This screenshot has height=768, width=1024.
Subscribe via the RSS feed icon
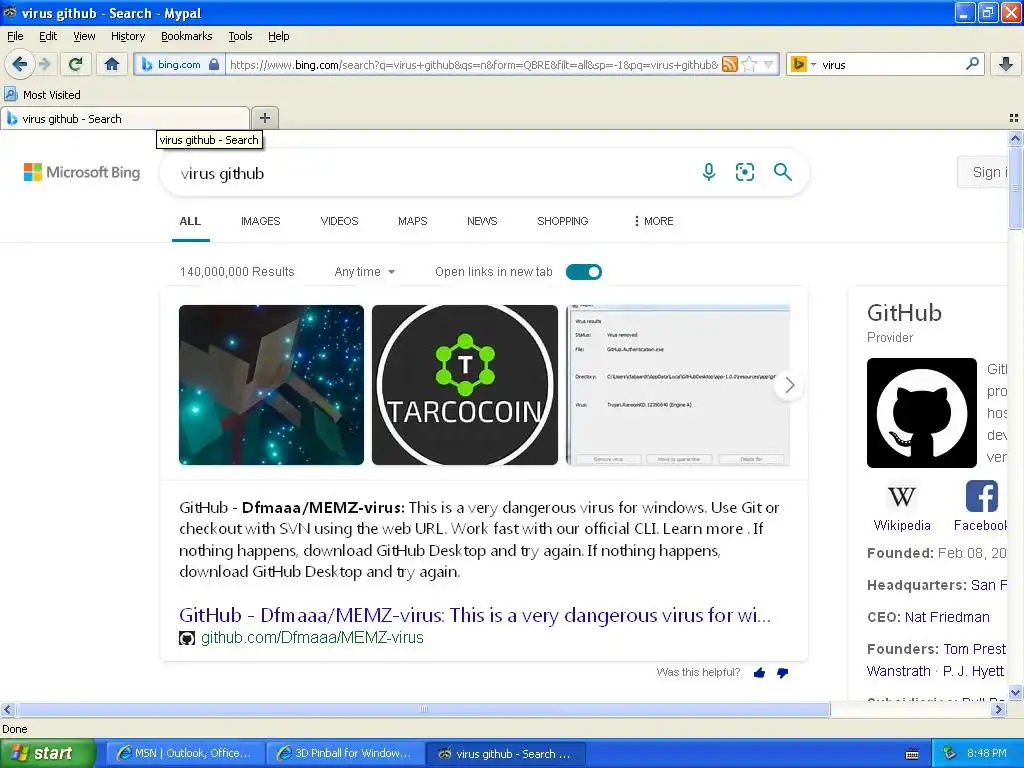(730, 64)
